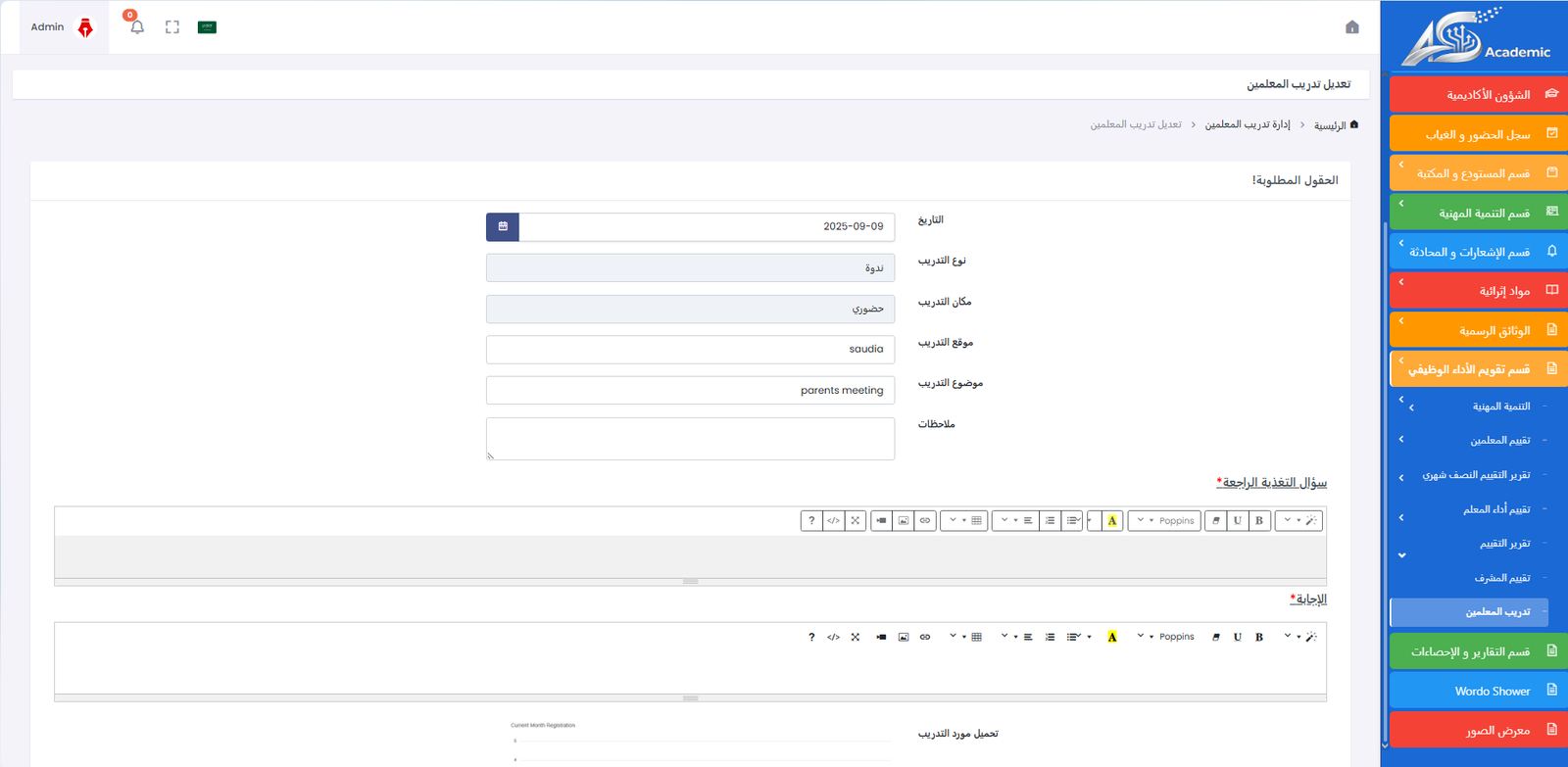This screenshot has width=1568, height=767.
Task: Open code view in the feedback question editor
Action: 833,521
